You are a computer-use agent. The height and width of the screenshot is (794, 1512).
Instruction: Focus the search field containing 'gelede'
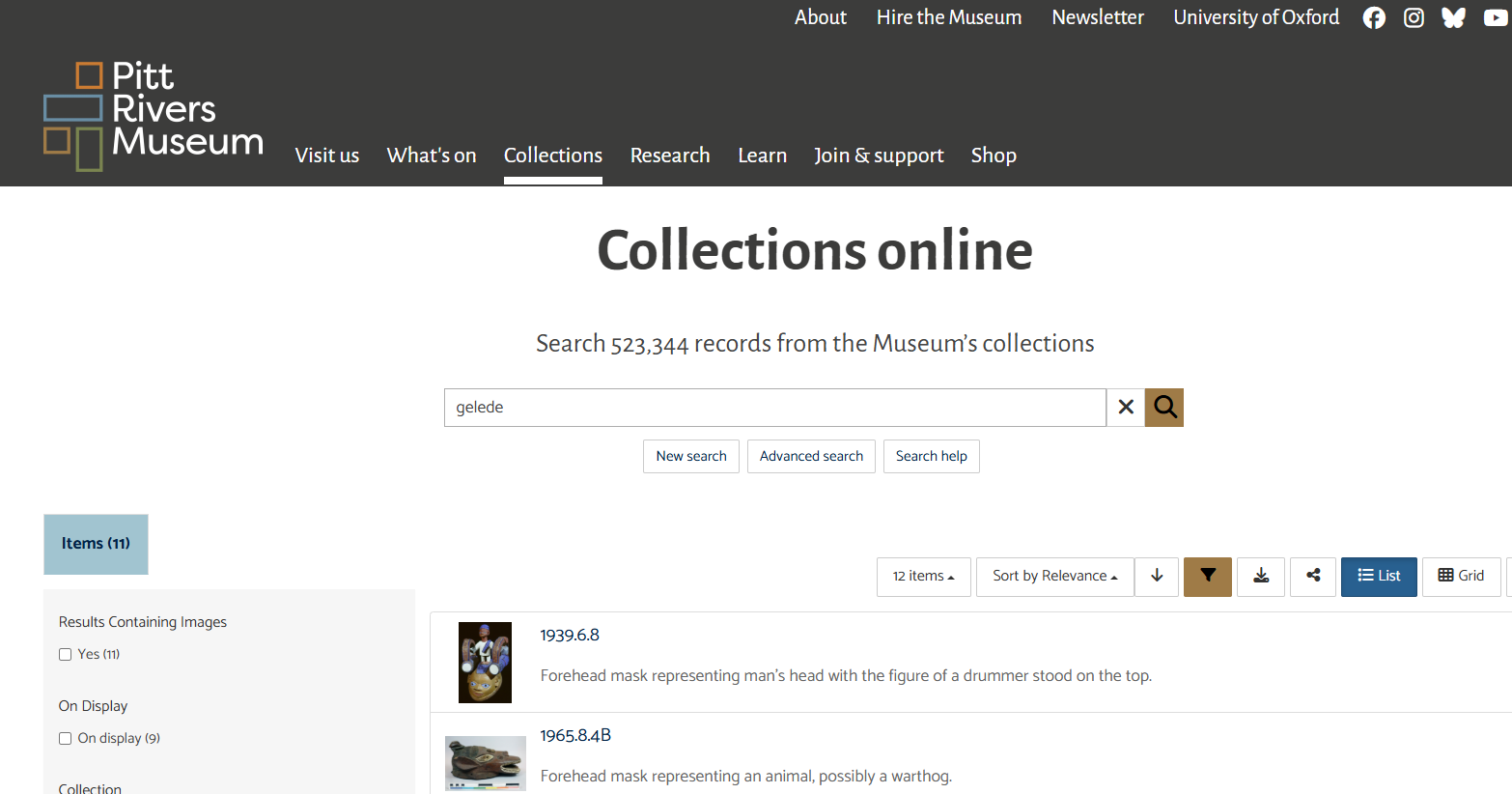(x=775, y=408)
